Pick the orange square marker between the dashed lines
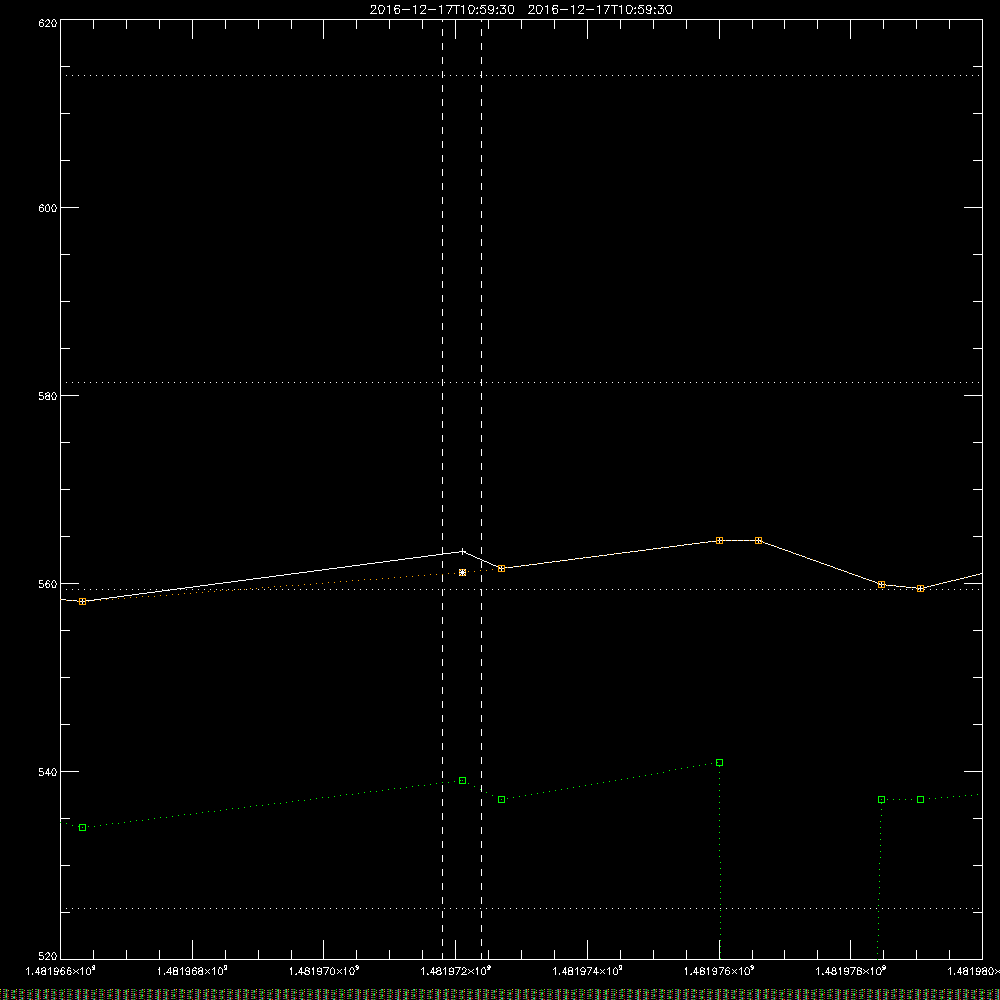 [x=462, y=573]
